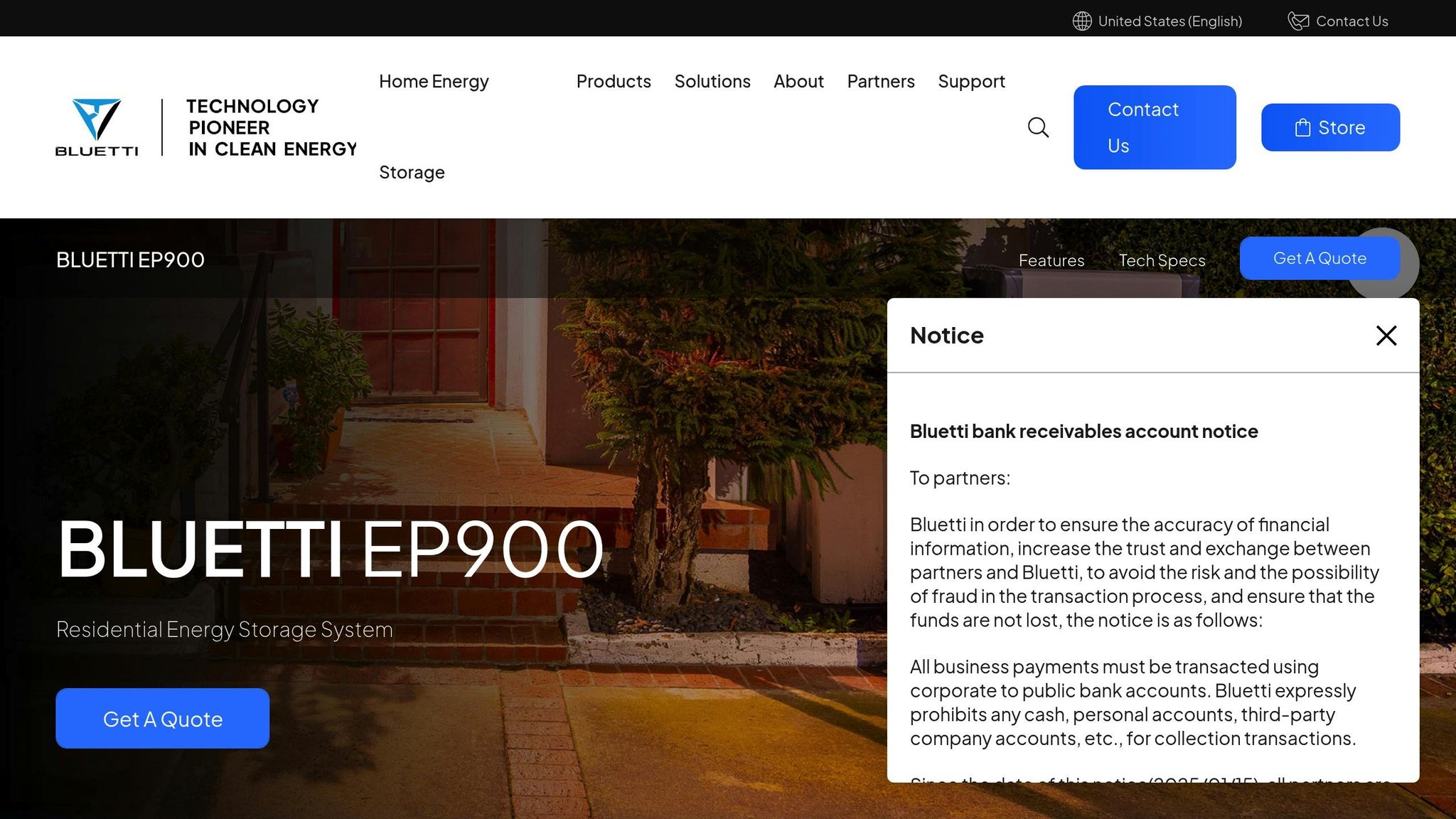Open the search magnifier icon
This screenshot has height=819, width=1456.
pyautogui.click(x=1038, y=127)
